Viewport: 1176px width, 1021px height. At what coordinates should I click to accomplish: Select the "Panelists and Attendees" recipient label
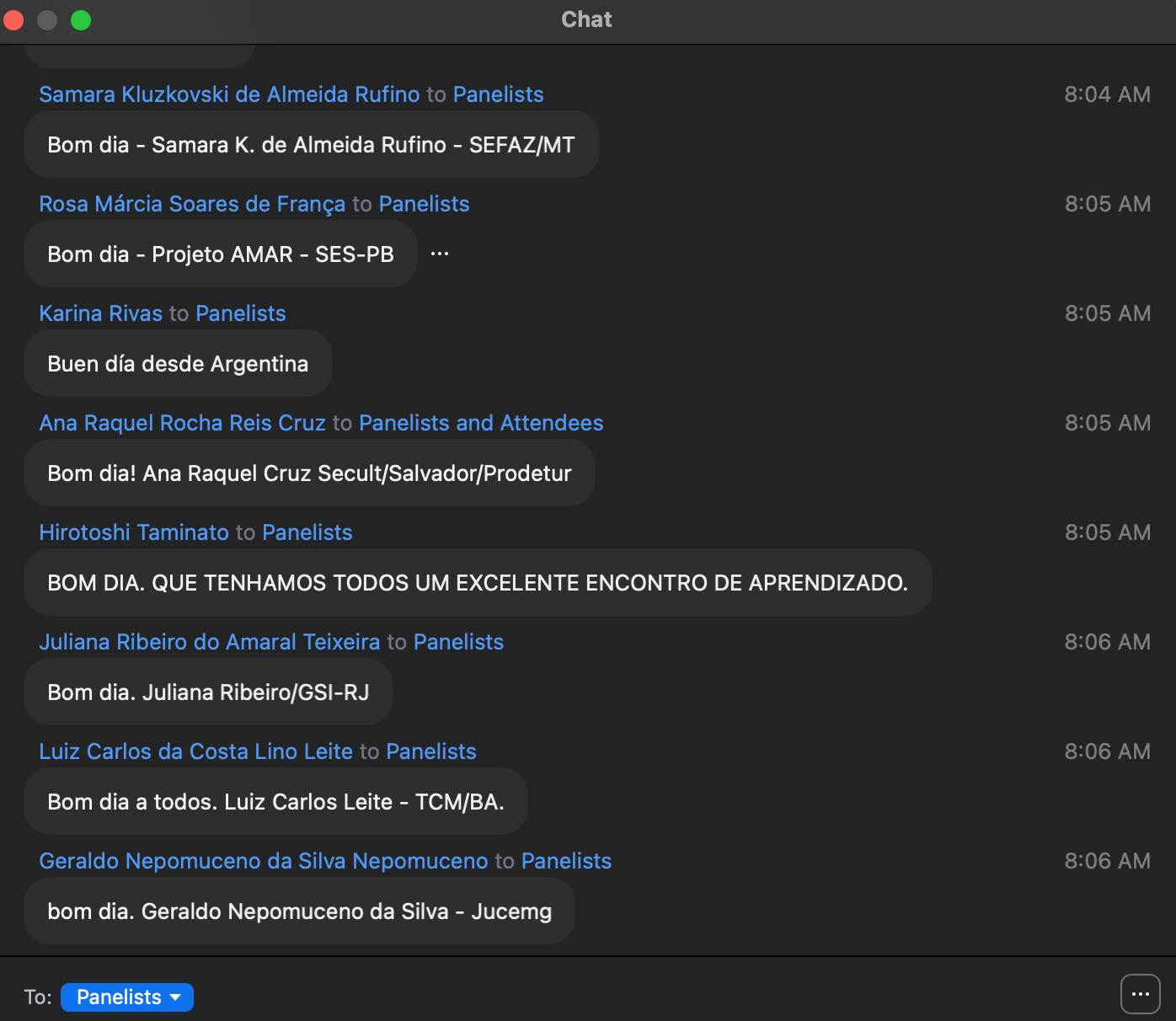click(x=481, y=423)
